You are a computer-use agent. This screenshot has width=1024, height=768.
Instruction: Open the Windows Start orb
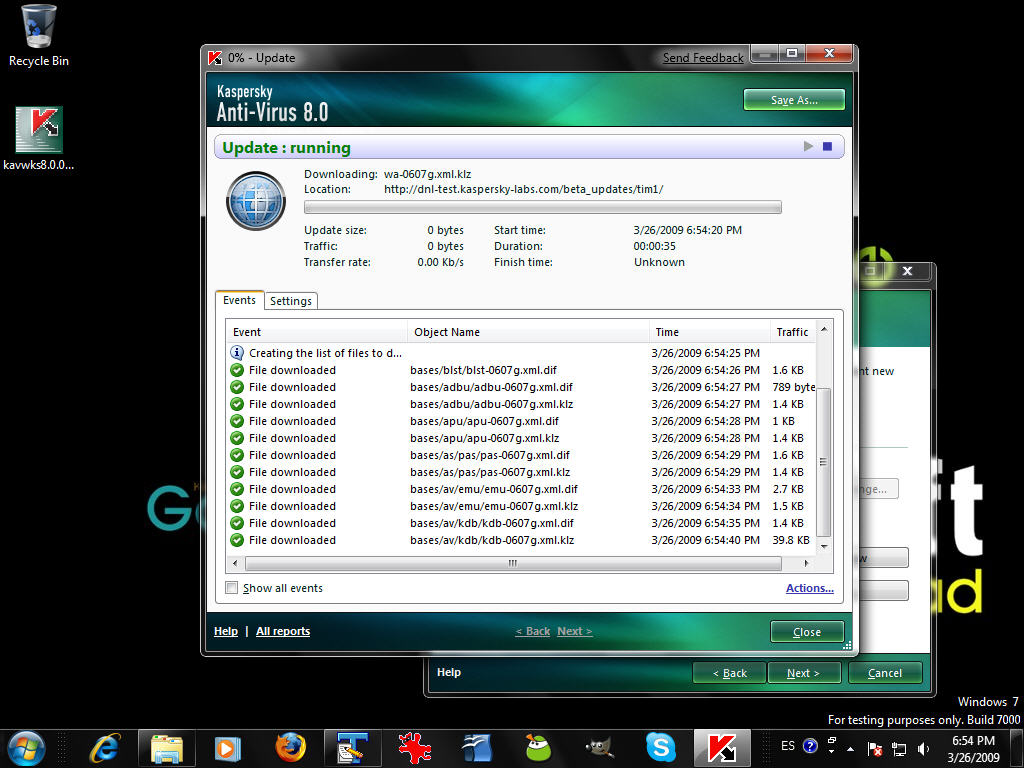point(26,748)
